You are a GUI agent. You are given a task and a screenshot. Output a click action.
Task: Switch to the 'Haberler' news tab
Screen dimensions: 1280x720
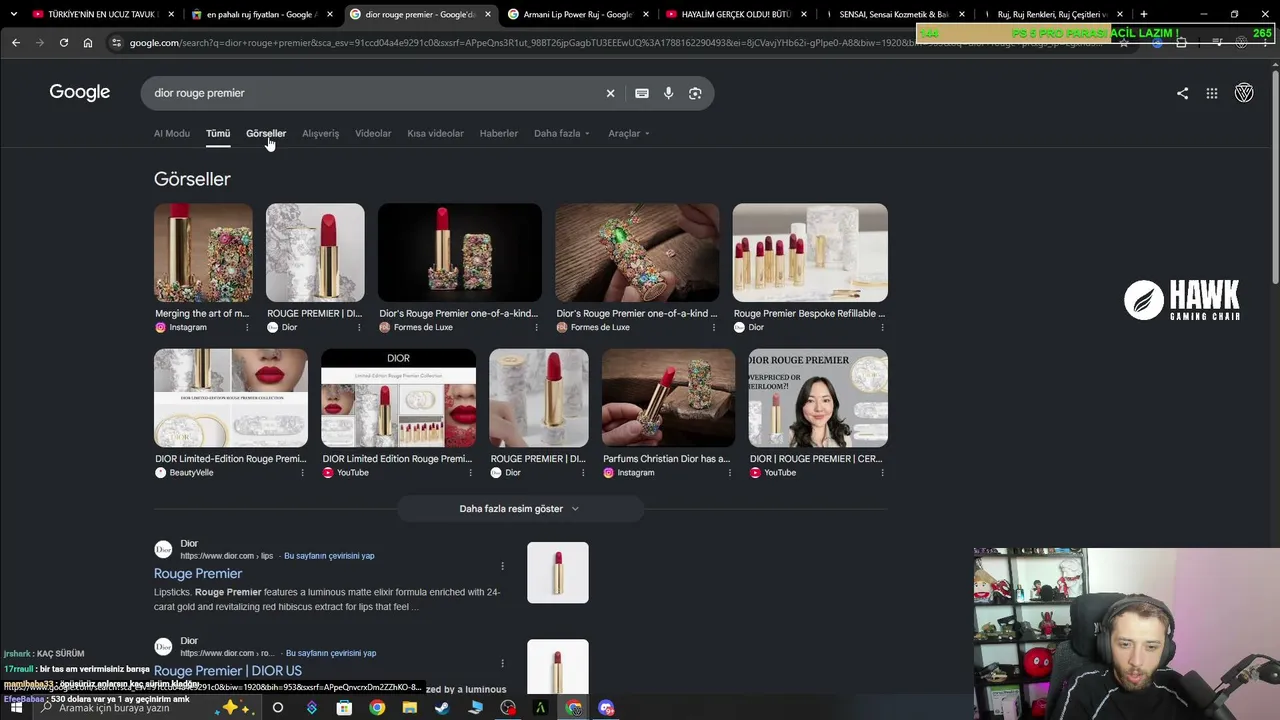pyautogui.click(x=499, y=133)
